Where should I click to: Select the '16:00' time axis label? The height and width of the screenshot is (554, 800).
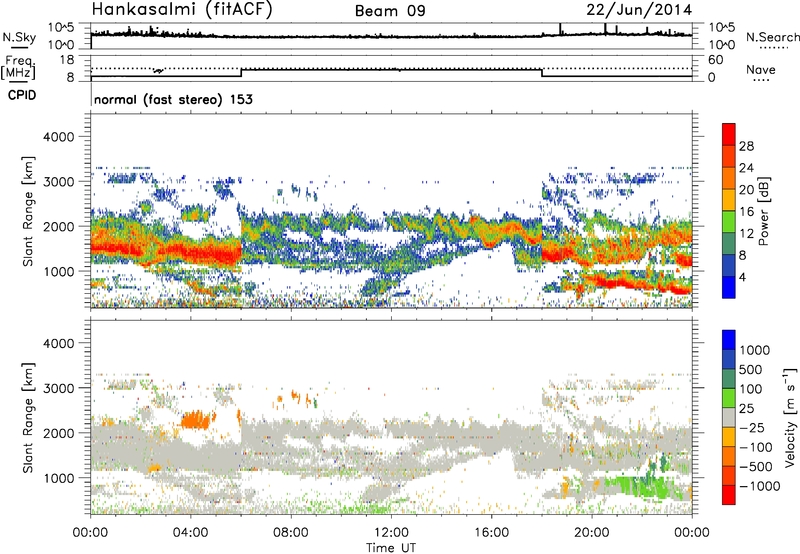click(491, 533)
